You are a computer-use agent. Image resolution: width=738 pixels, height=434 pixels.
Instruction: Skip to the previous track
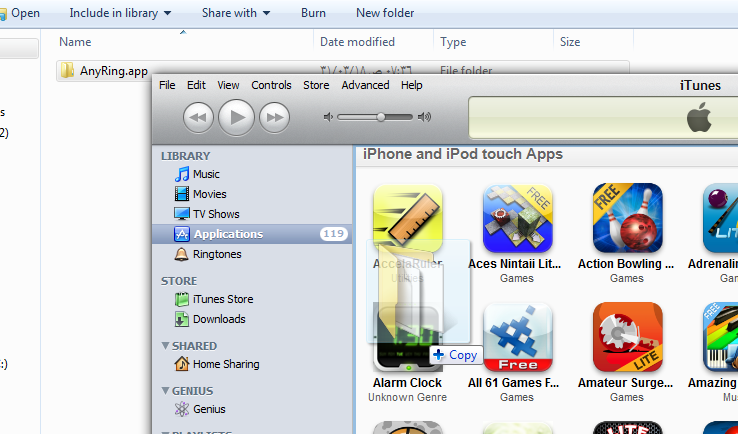click(x=198, y=117)
